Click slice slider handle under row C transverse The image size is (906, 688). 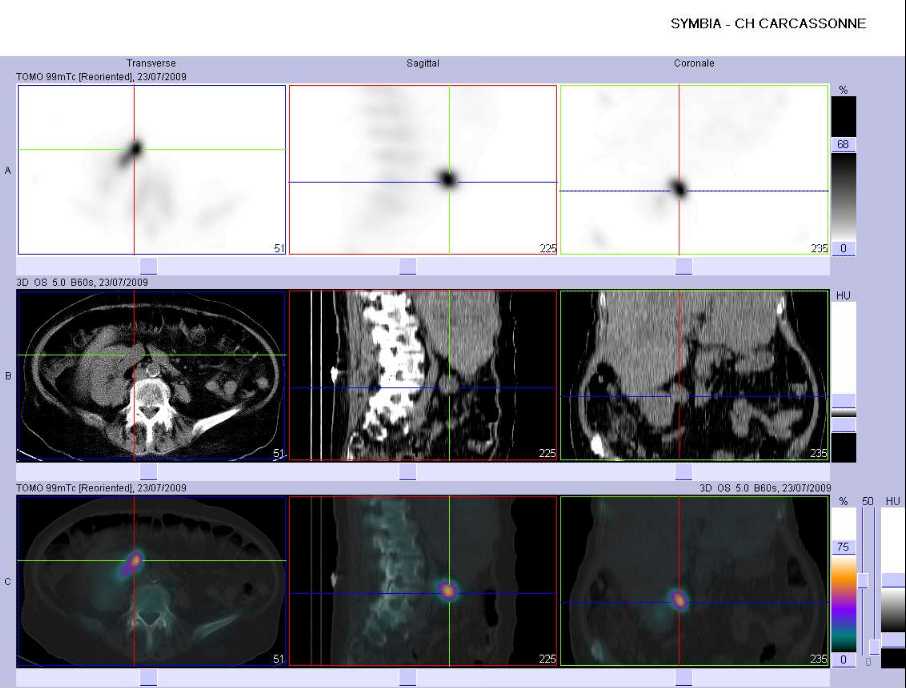tap(148, 678)
